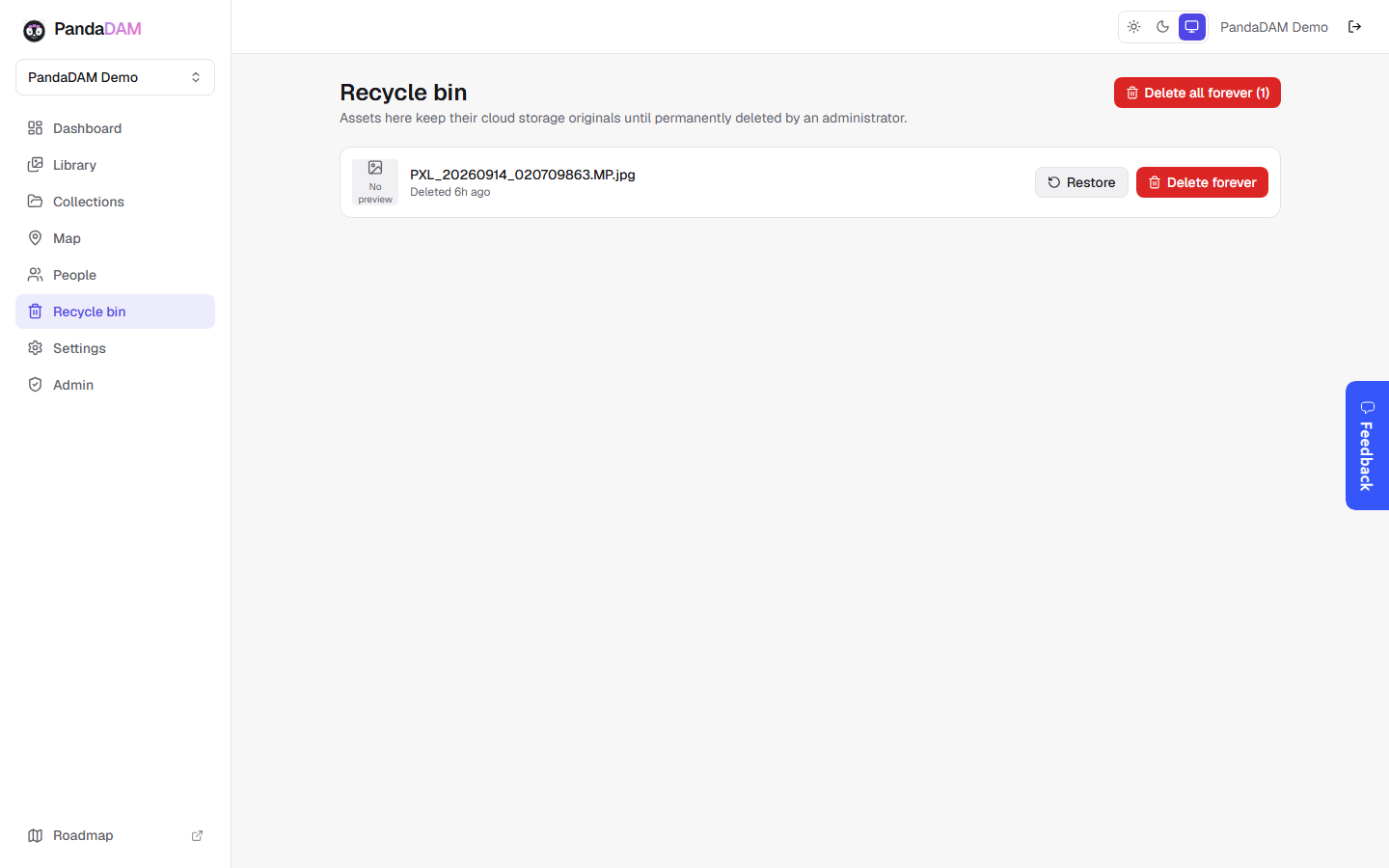The width and height of the screenshot is (1389, 868).
Task: Click the PandaDAM Demo account name
Action: (1273, 27)
